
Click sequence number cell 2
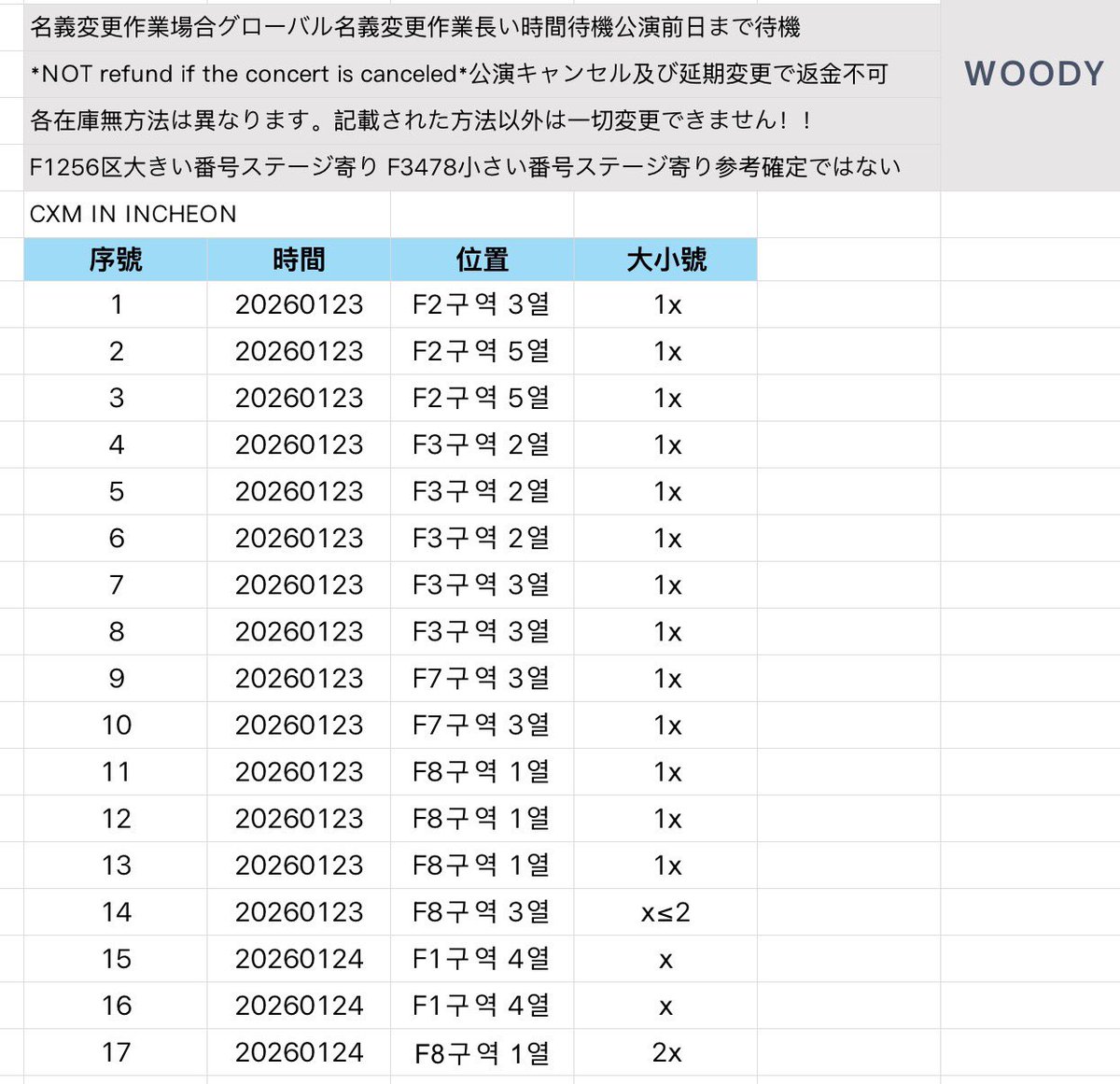coord(116,351)
